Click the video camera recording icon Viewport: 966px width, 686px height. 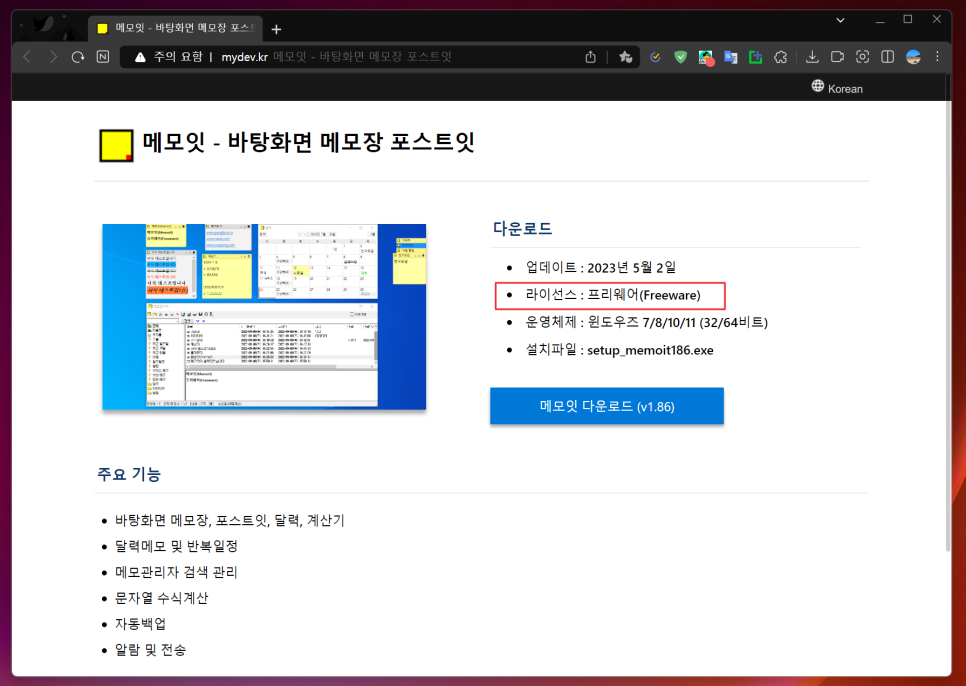[x=837, y=57]
